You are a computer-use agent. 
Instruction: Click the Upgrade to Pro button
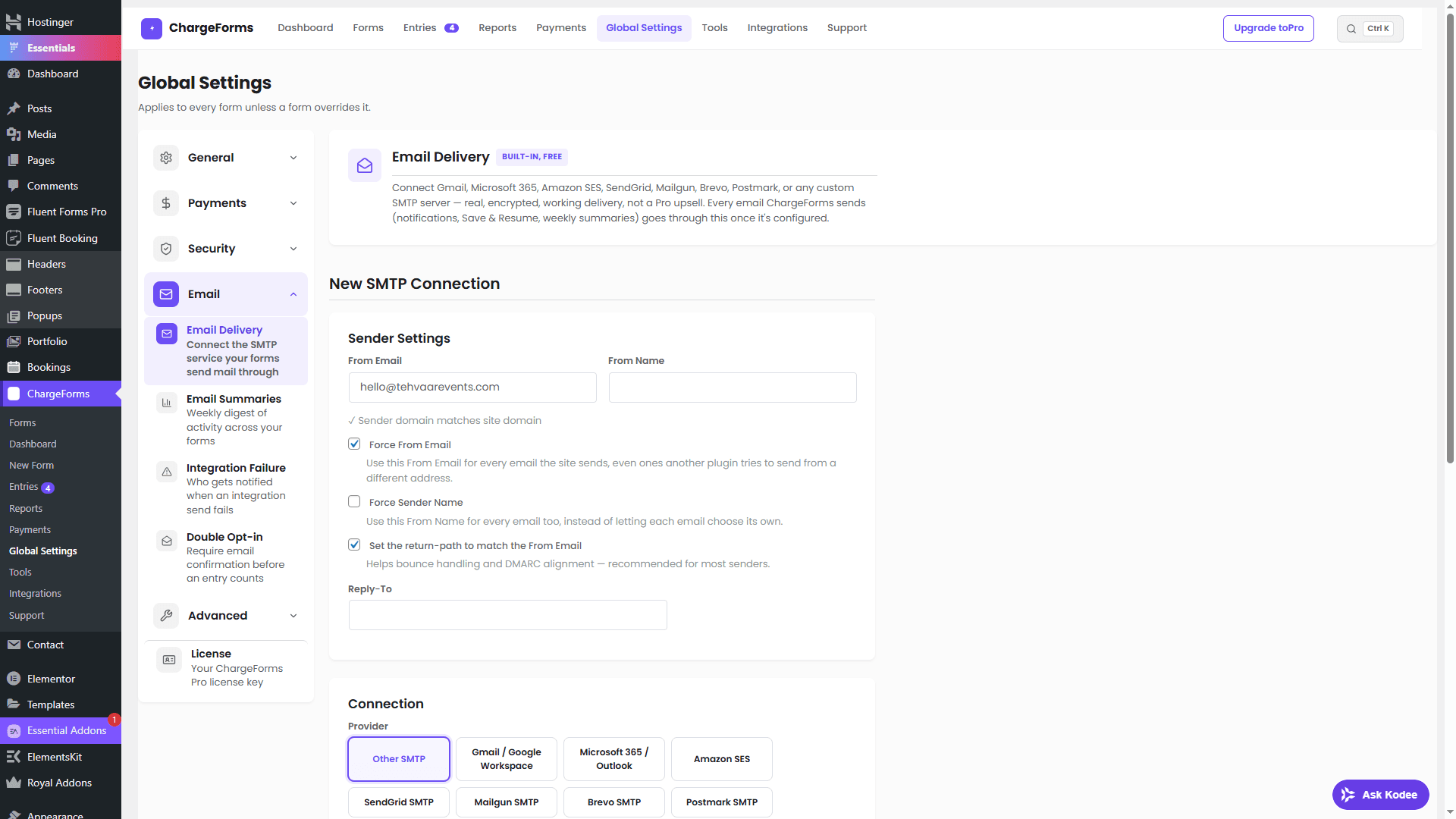pyautogui.click(x=1269, y=28)
